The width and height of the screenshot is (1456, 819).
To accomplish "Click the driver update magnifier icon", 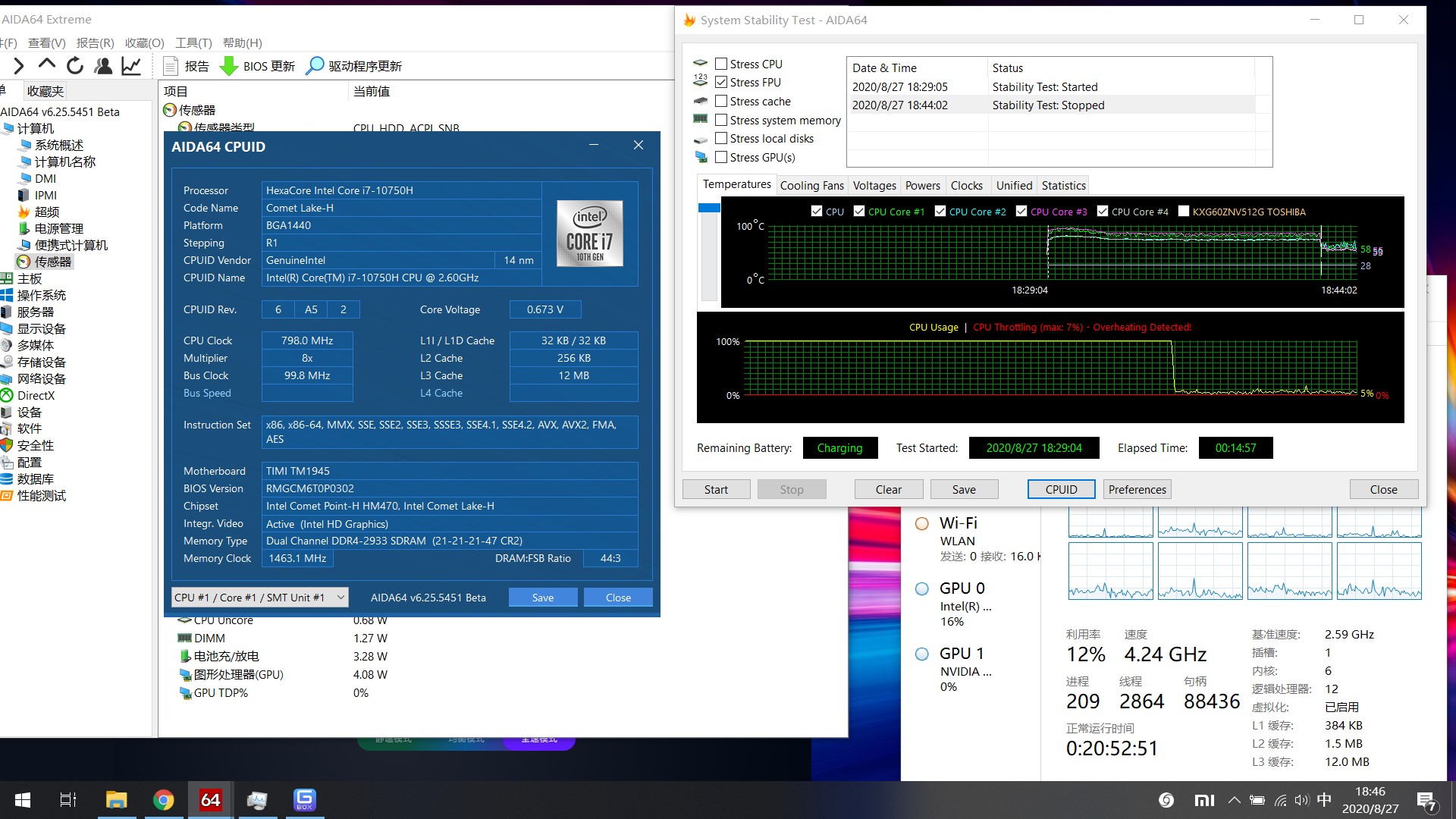I will 314,66.
